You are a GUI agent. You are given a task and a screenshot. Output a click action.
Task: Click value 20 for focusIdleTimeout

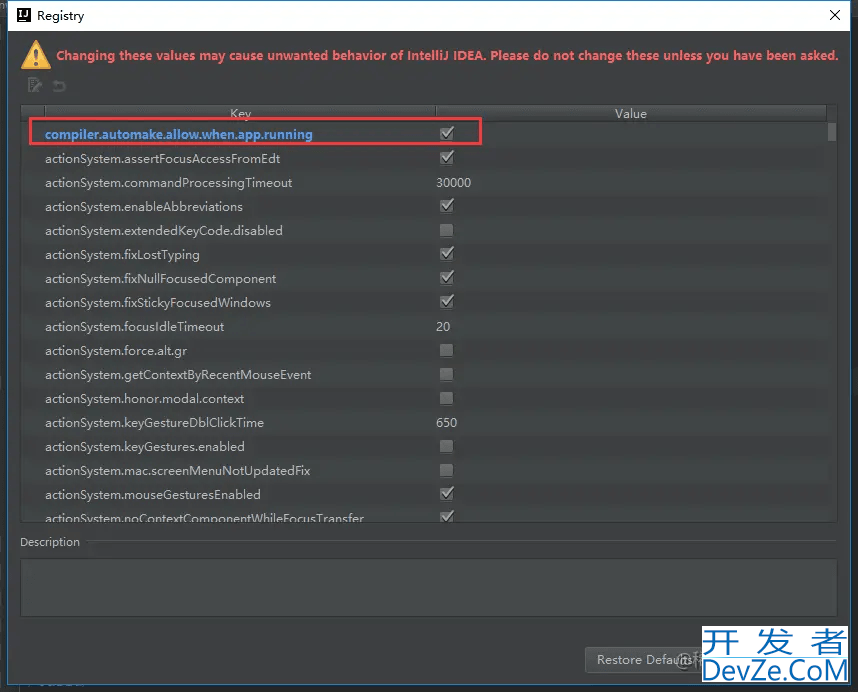tap(443, 327)
